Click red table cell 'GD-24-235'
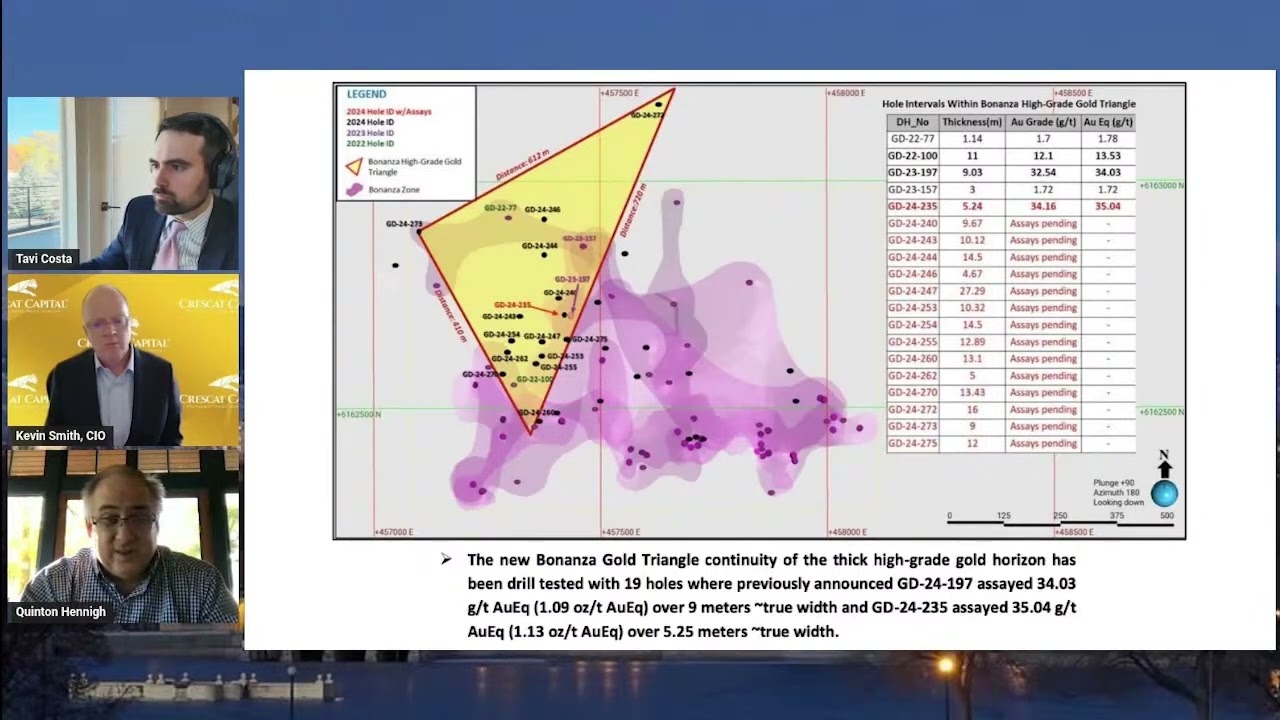 click(913, 207)
